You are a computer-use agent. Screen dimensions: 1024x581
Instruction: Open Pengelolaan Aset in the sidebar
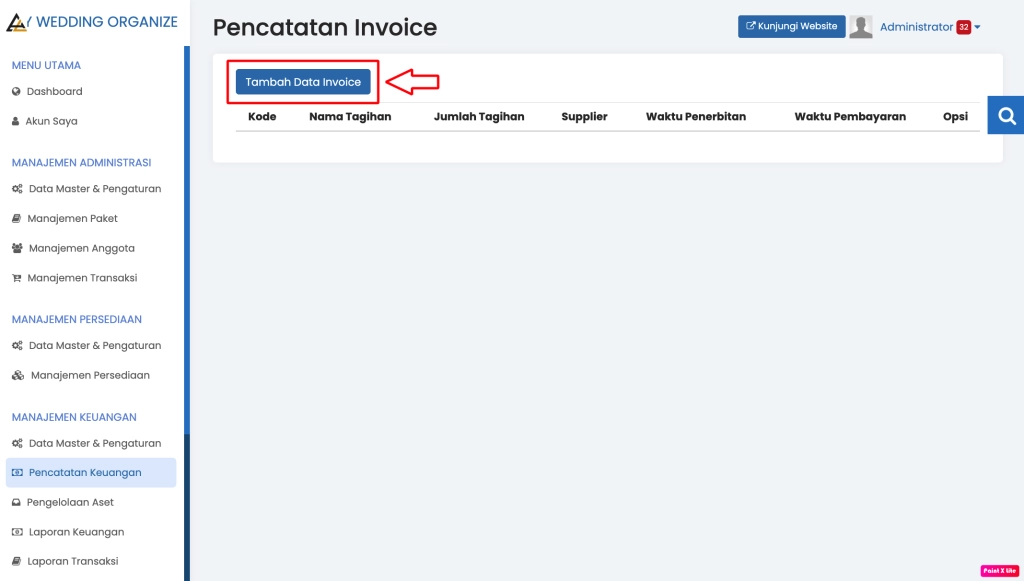tap(70, 502)
